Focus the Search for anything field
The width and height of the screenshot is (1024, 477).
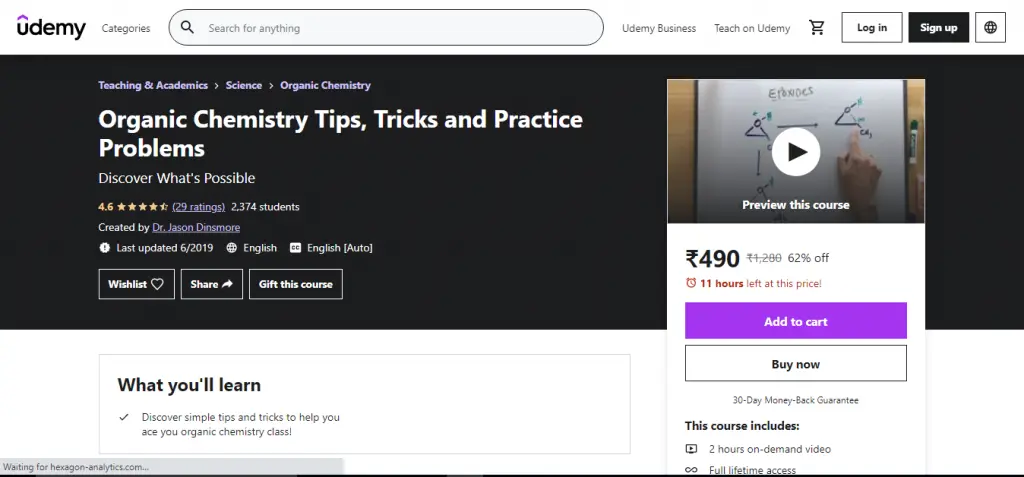400,28
